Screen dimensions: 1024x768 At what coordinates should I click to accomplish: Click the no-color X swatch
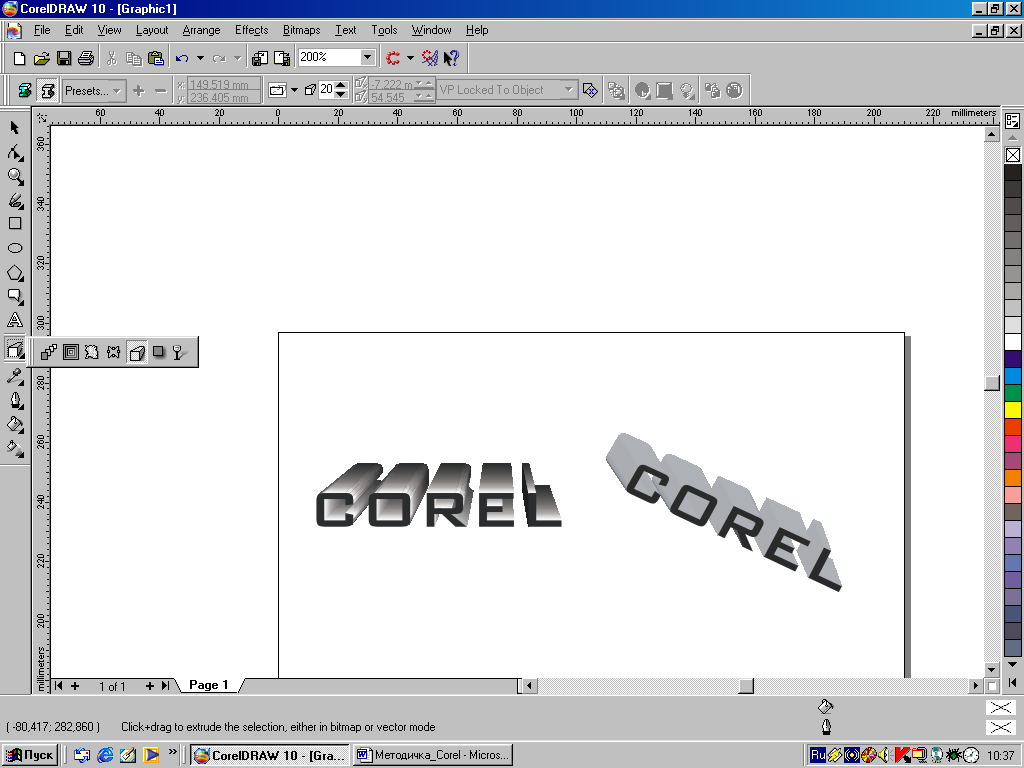coord(1012,155)
